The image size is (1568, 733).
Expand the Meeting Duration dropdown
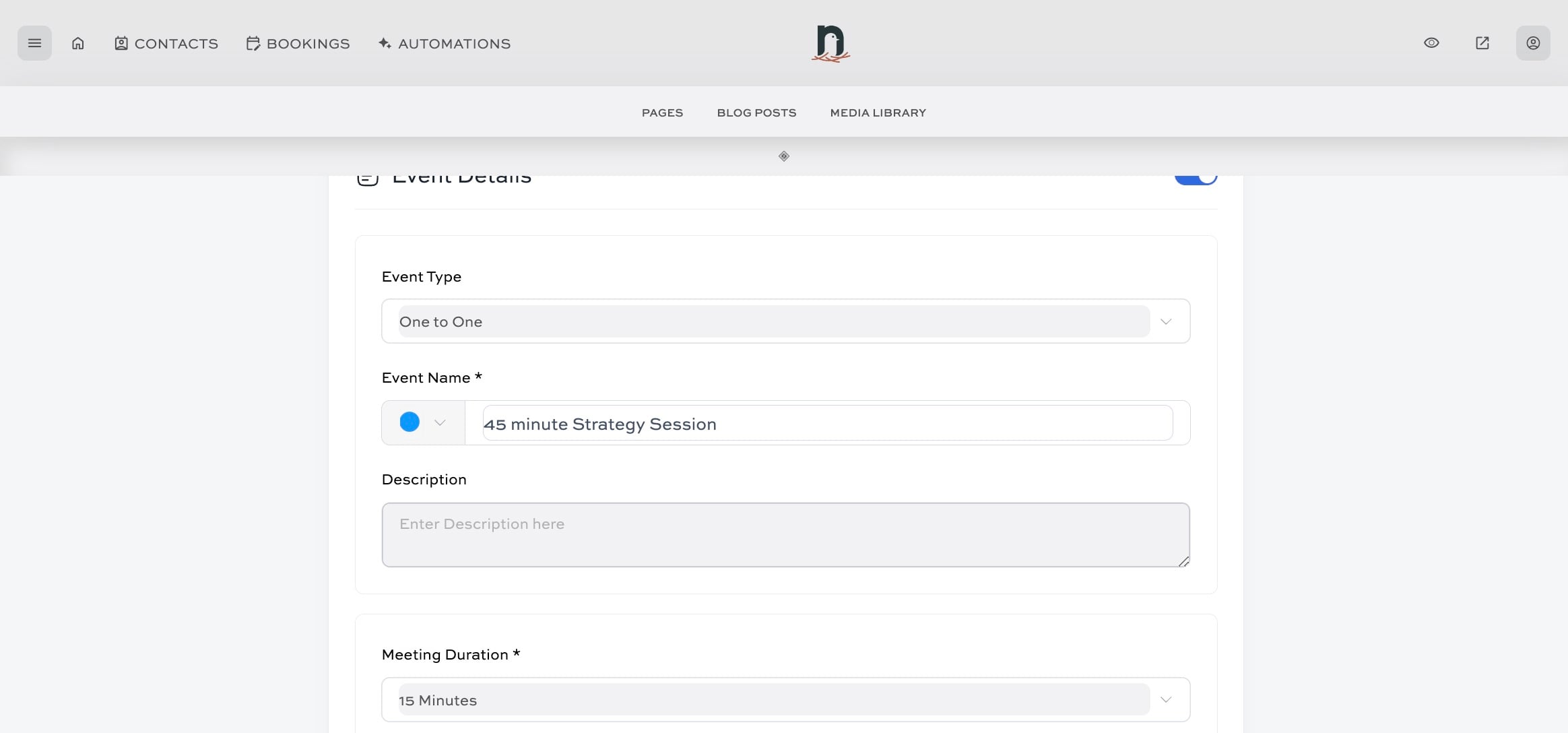(x=1165, y=699)
